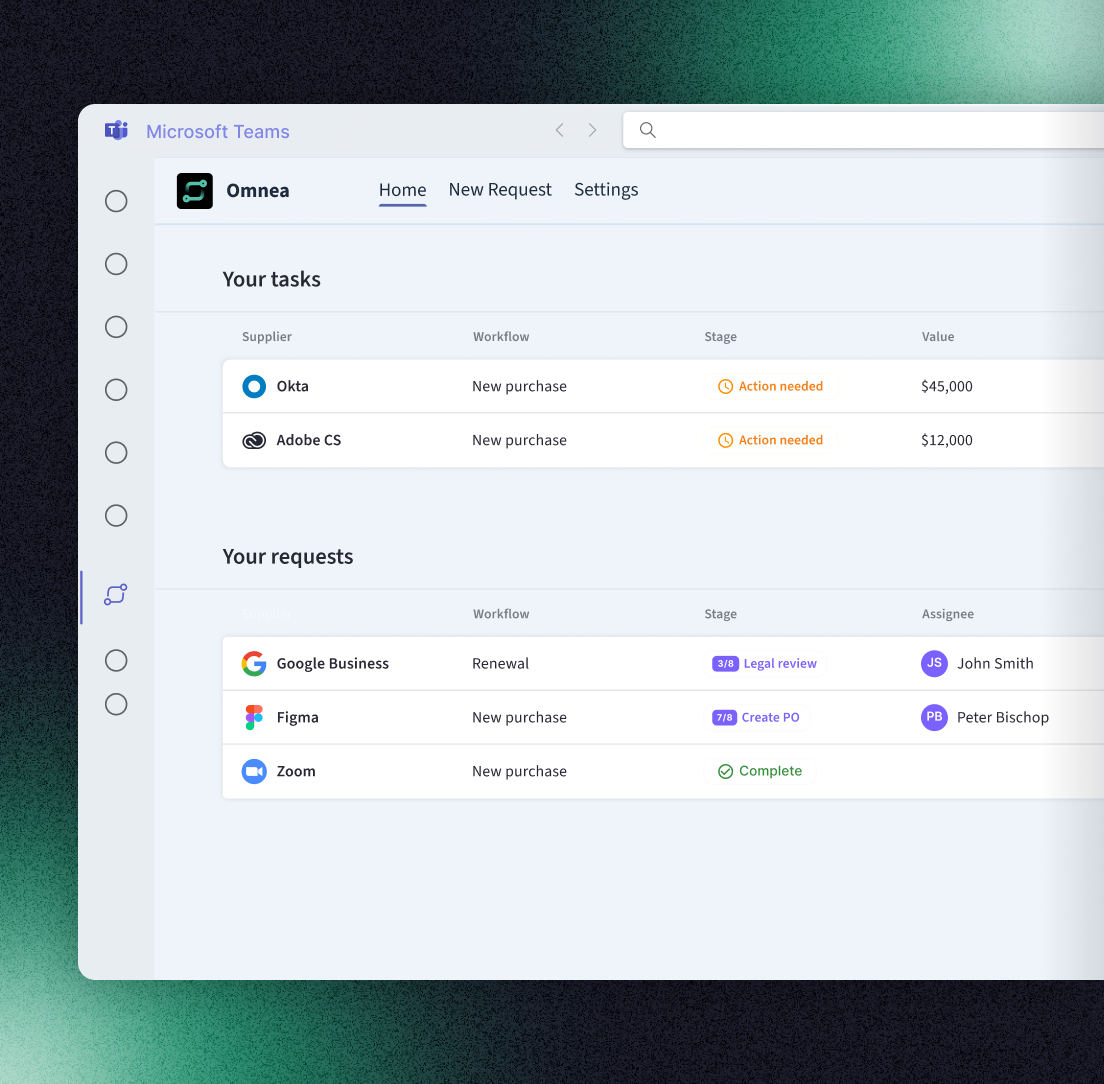
Task: Select the Okta supplier name
Action: click(293, 386)
